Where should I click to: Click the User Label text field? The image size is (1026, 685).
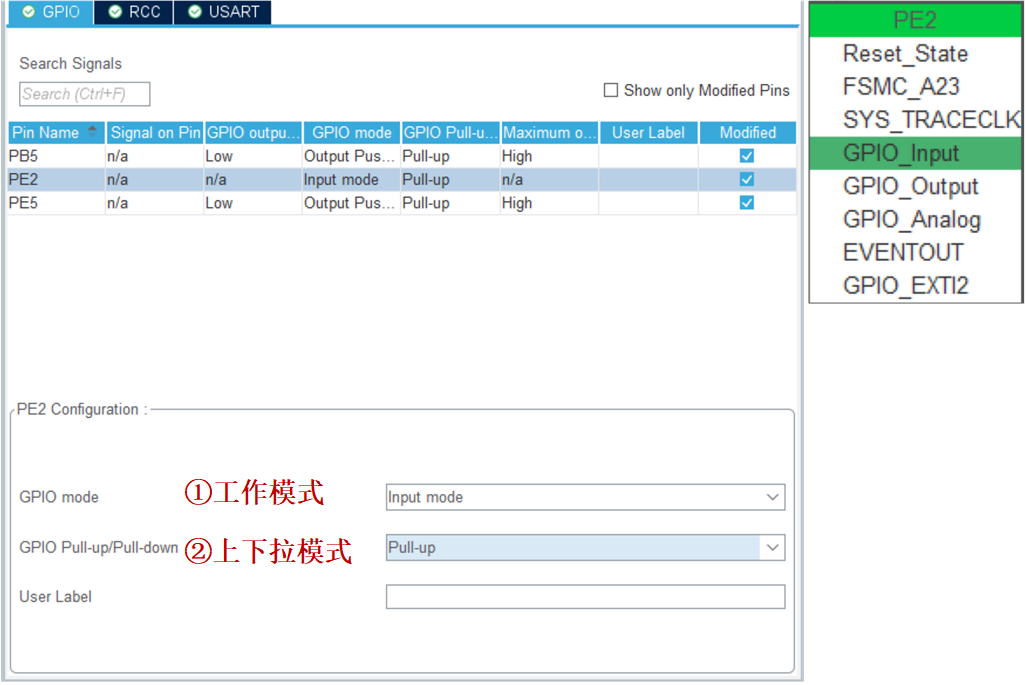pos(585,597)
